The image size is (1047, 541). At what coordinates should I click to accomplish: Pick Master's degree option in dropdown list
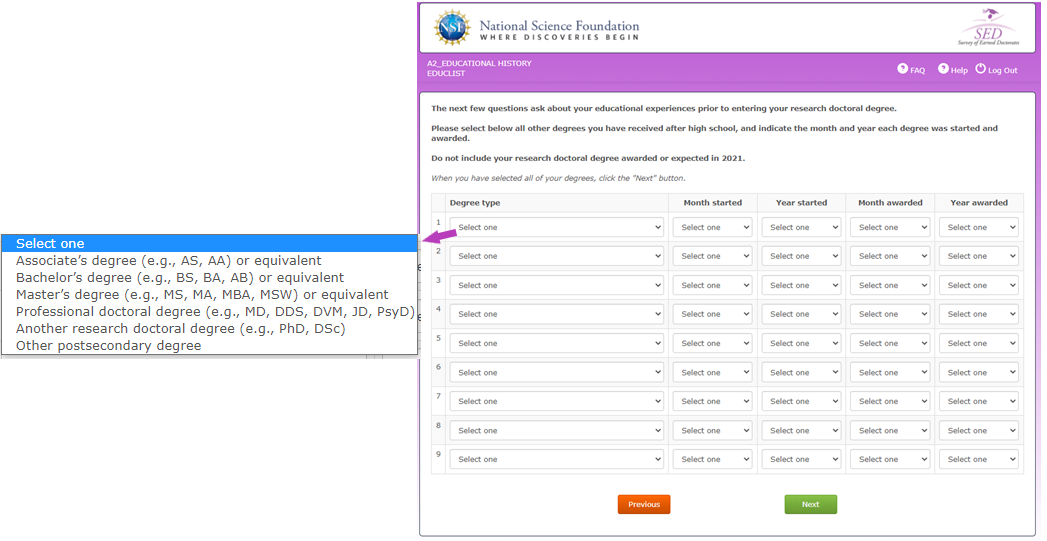tap(201, 295)
